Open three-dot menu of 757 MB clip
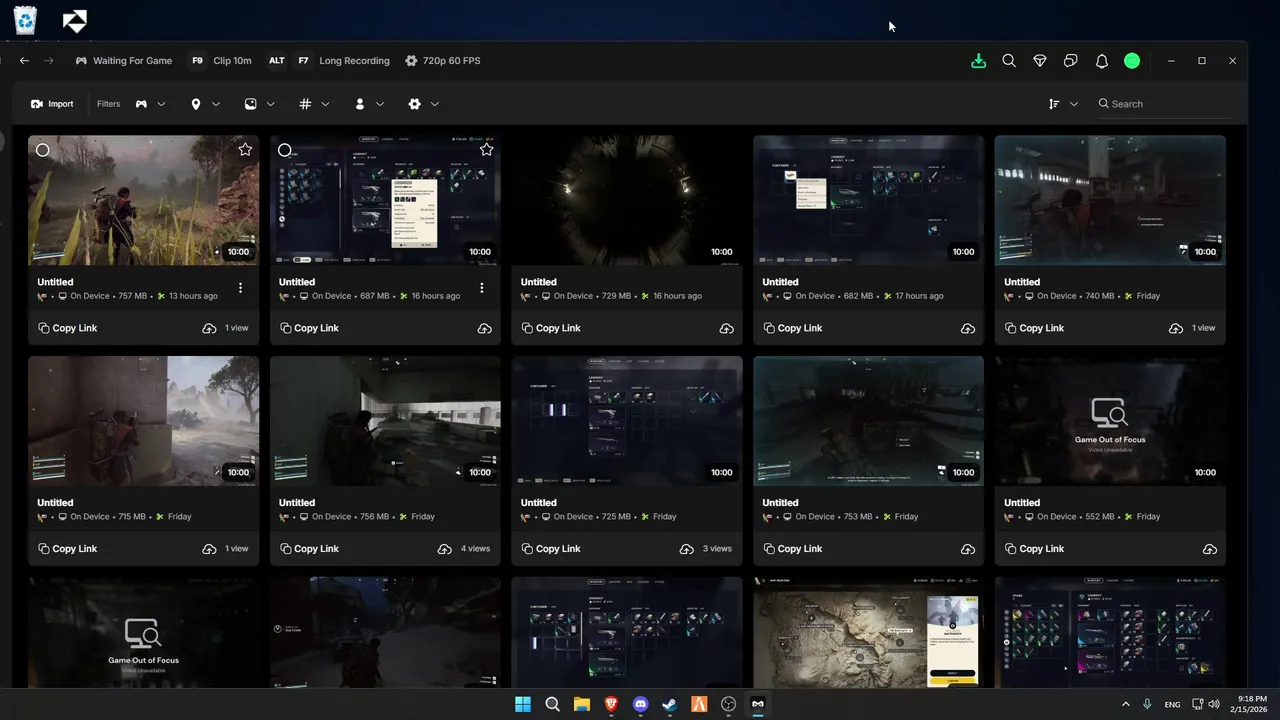1280x720 pixels. pyautogui.click(x=240, y=288)
